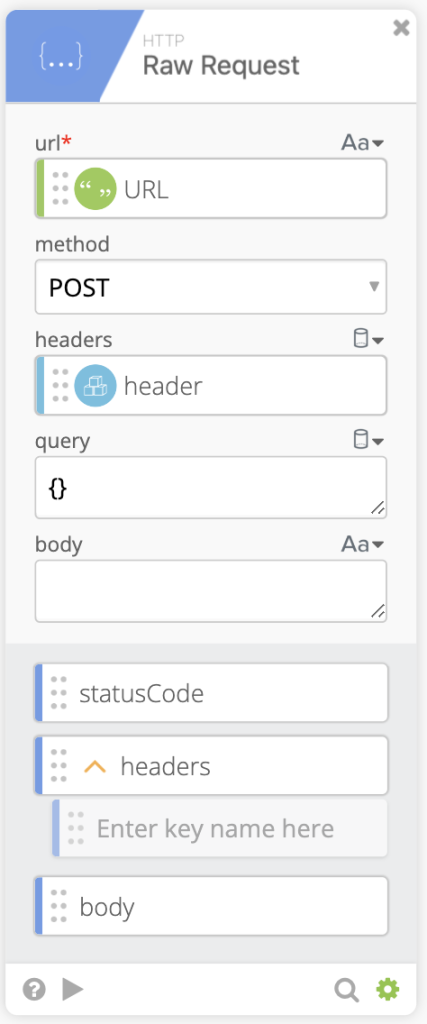Click into the empty body textarea

click(x=211, y=591)
